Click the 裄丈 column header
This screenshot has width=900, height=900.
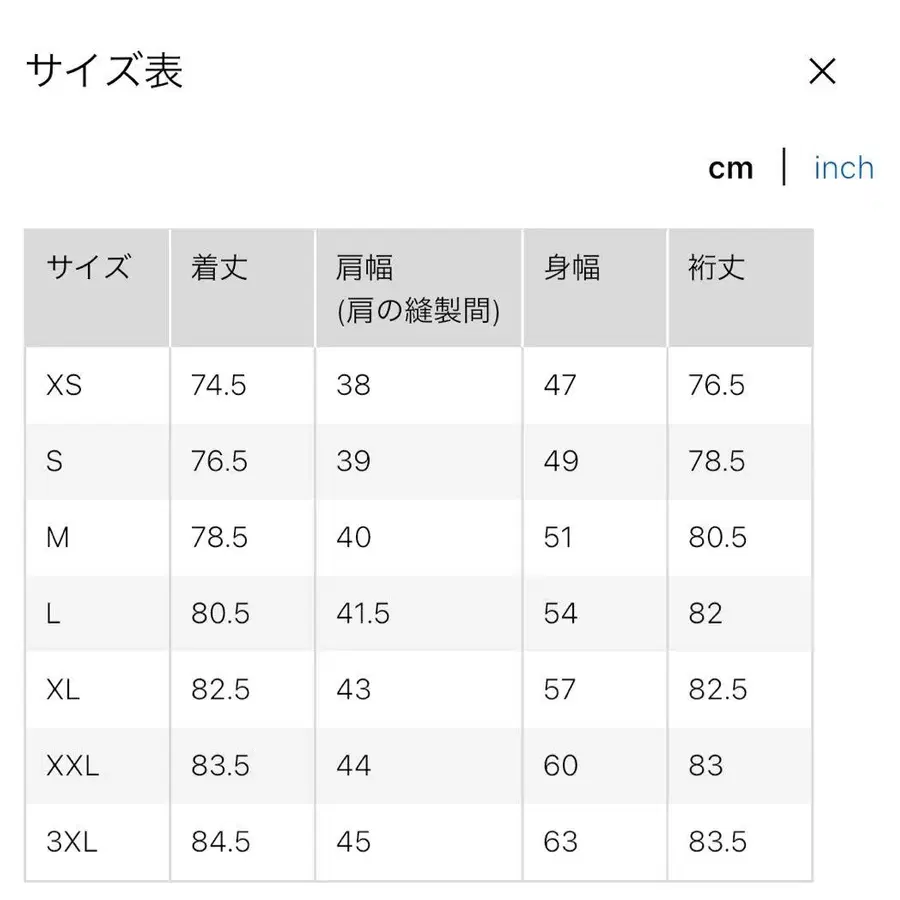click(x=713, y=267)
